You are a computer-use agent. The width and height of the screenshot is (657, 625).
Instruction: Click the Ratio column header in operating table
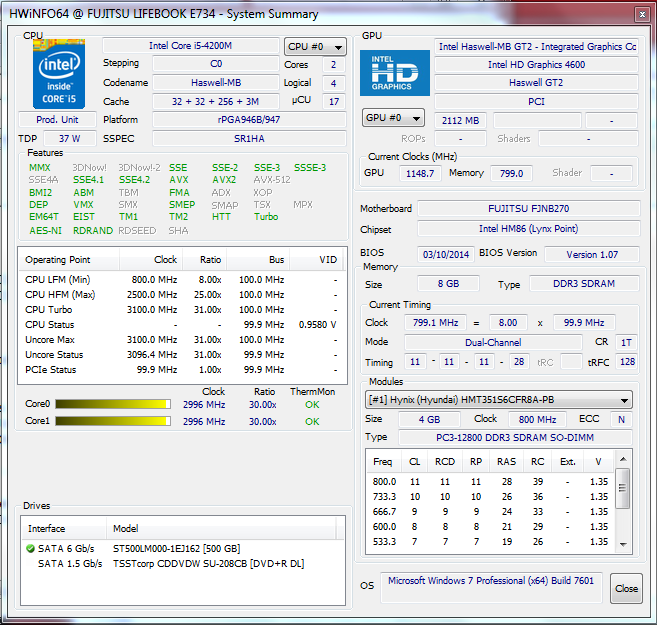(205, 260)
